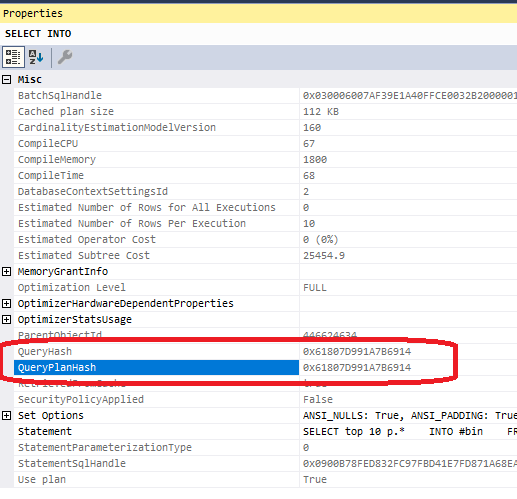Screen dimensions: 517x499
Task: Select Estimated Number of Rows Per Execution
Action: click(132, 224)
